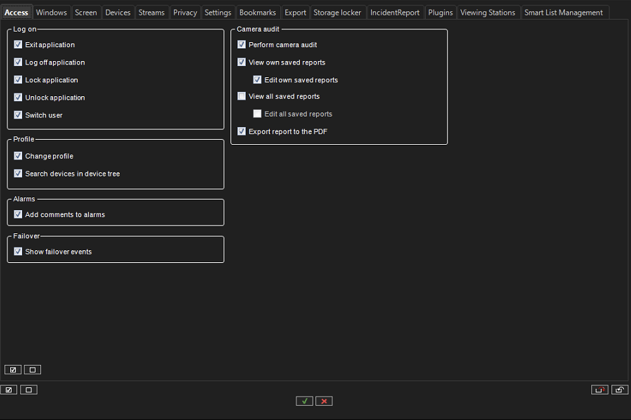Click the Camera audit group title
Viewport: 631px width, 420px height.
point(258,29)
